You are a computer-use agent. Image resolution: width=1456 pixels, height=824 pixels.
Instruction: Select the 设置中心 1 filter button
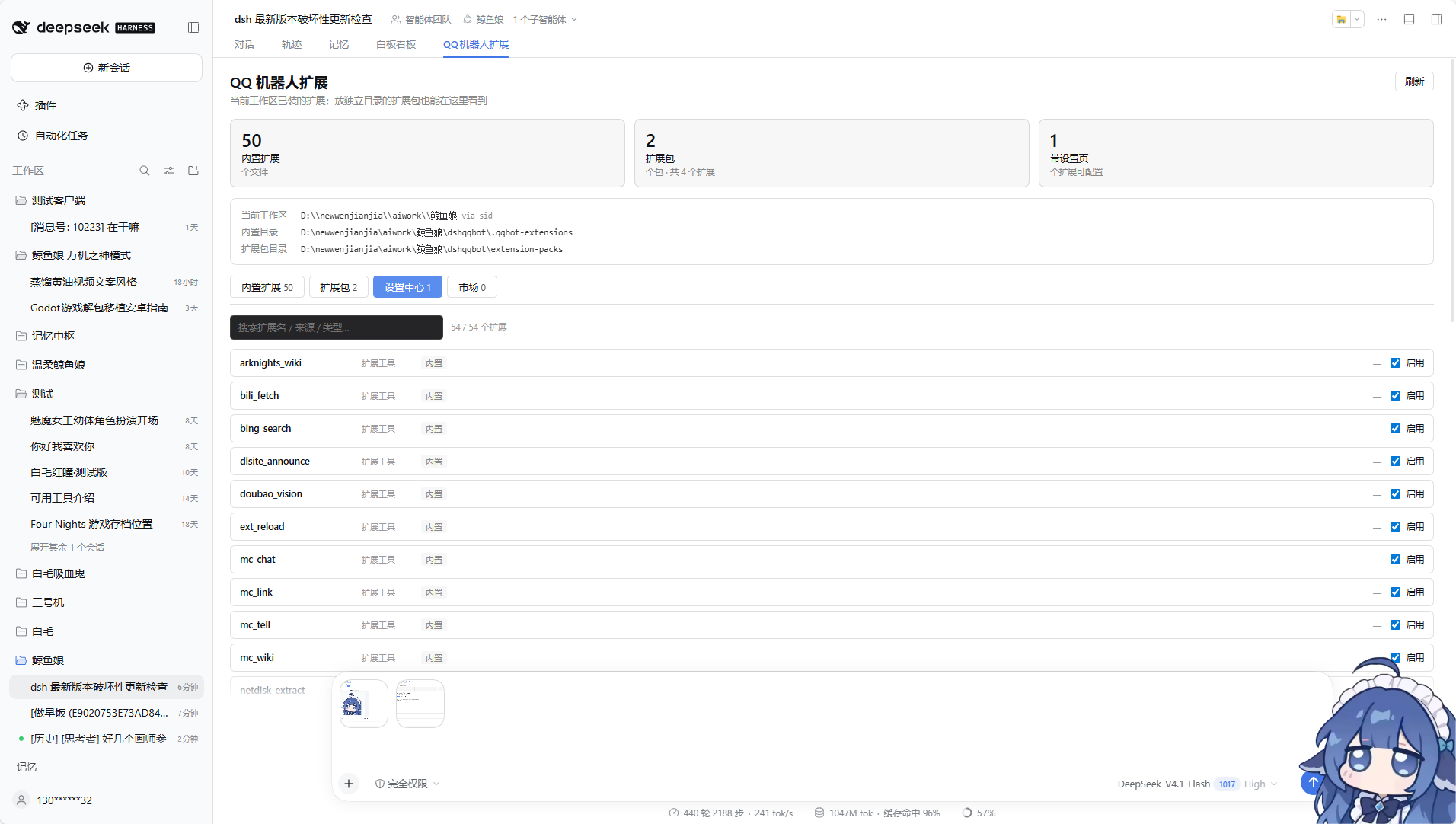(407, 287)
